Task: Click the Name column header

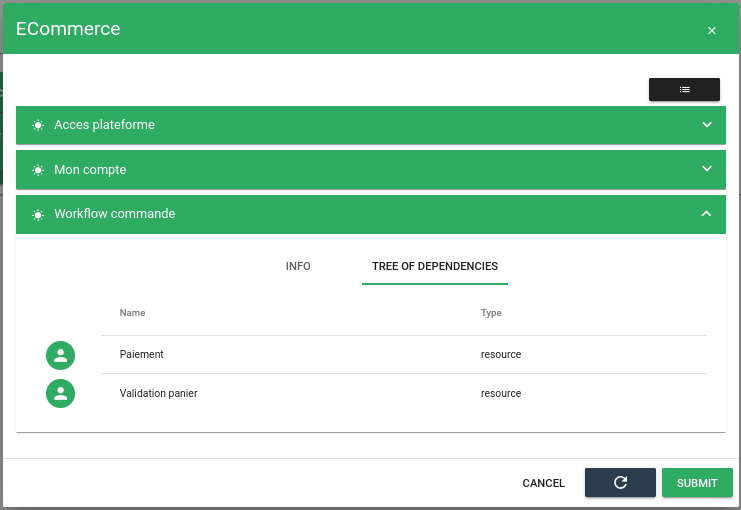Action: 133,313
